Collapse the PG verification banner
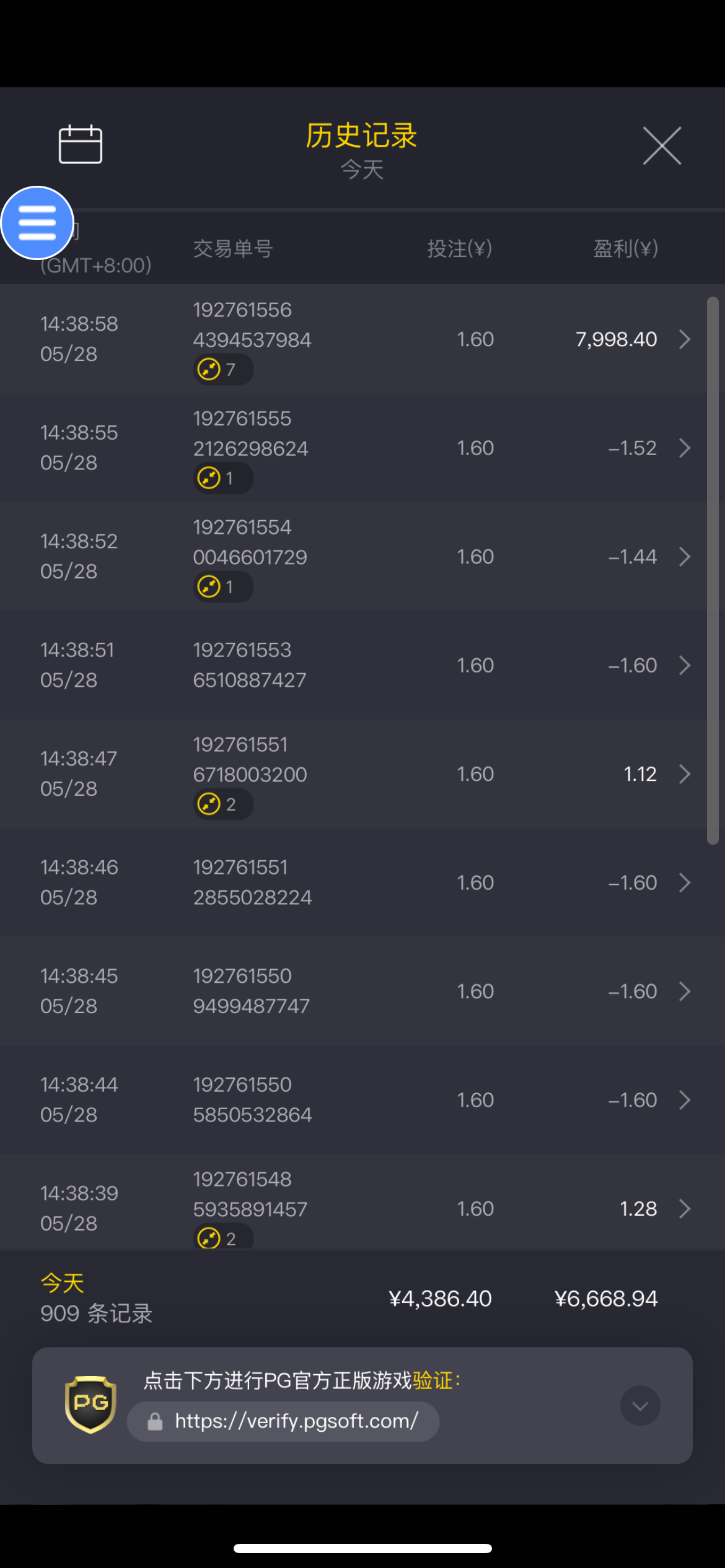725x1568 pixels. pyautogui.click(x=639, y=1406)
